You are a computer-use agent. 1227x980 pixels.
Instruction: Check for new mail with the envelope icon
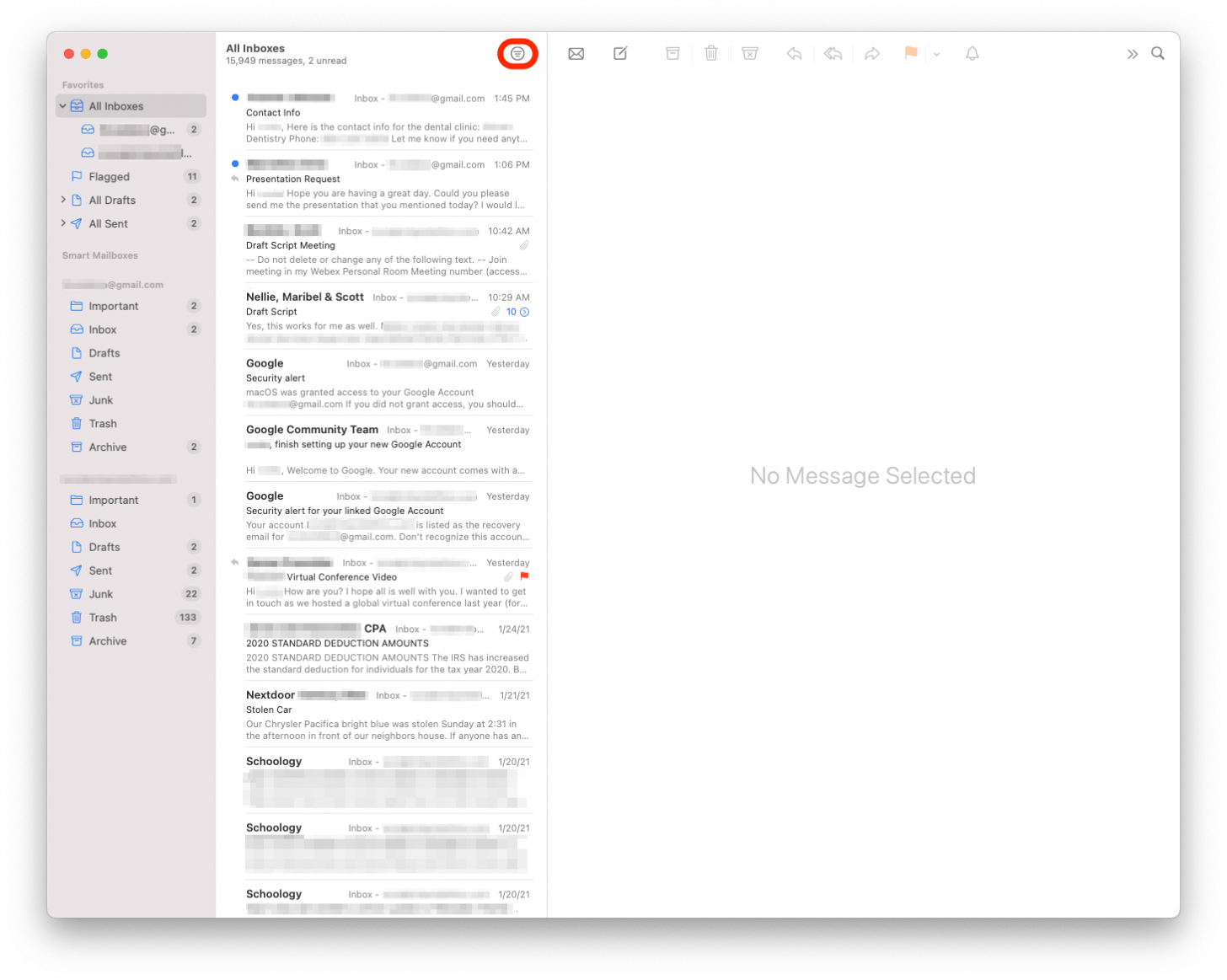576,53
